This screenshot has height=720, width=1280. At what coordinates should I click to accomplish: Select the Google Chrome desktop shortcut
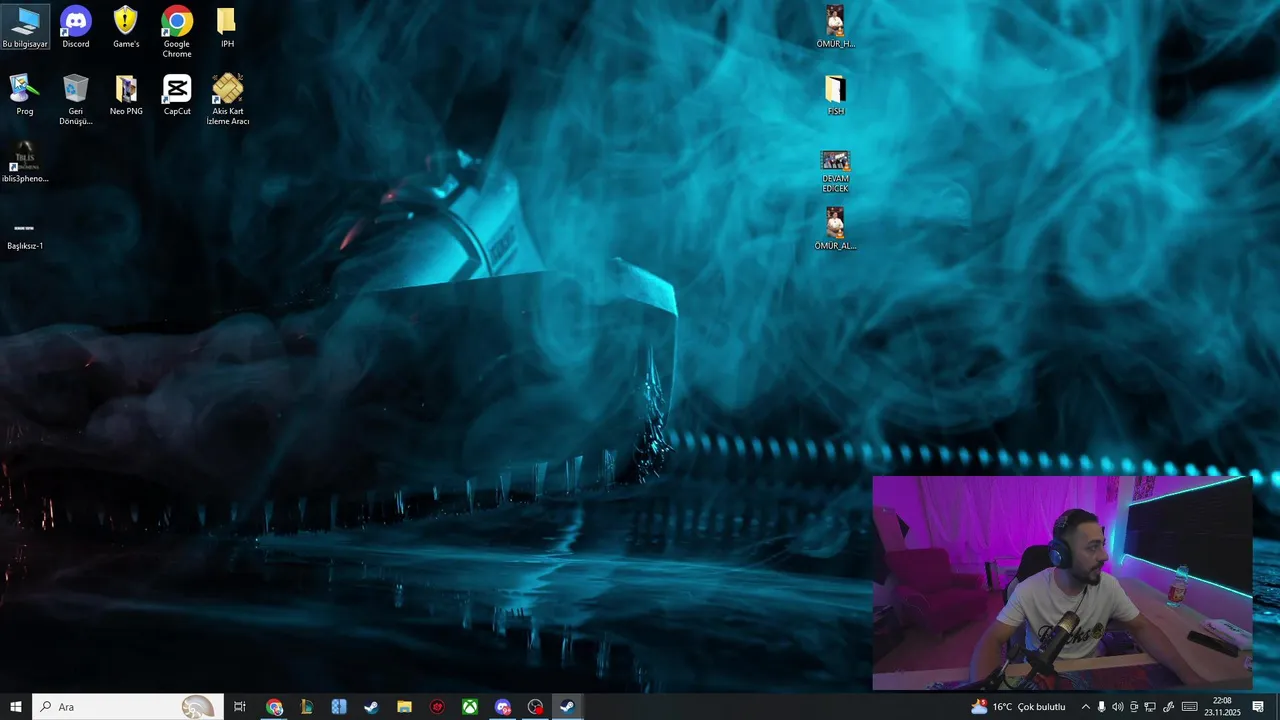click(x=177, y=32)
